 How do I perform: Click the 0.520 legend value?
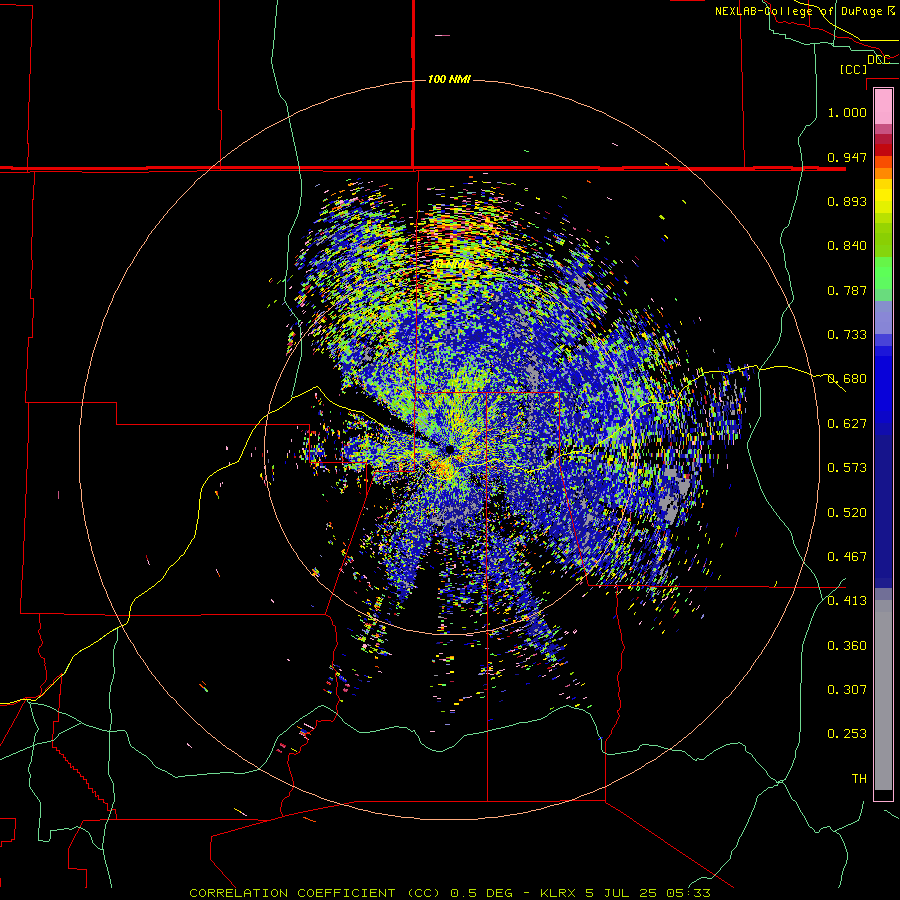point(847,513)
